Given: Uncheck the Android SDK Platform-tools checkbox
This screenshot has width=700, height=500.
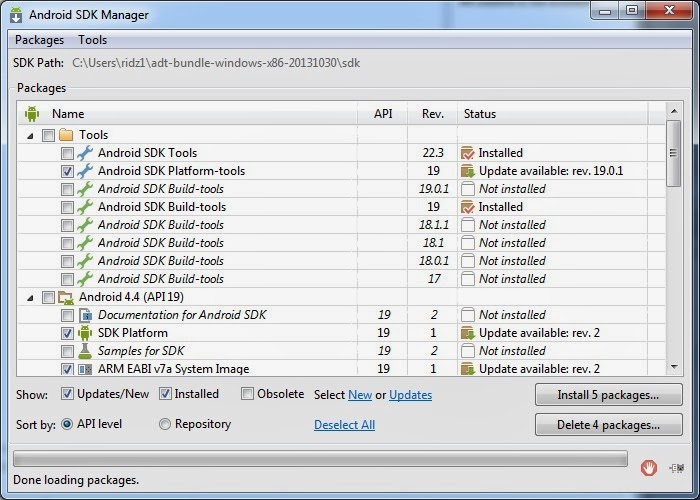Looking at the screenshot, I should pyautogui.click(x=67, y=171).
